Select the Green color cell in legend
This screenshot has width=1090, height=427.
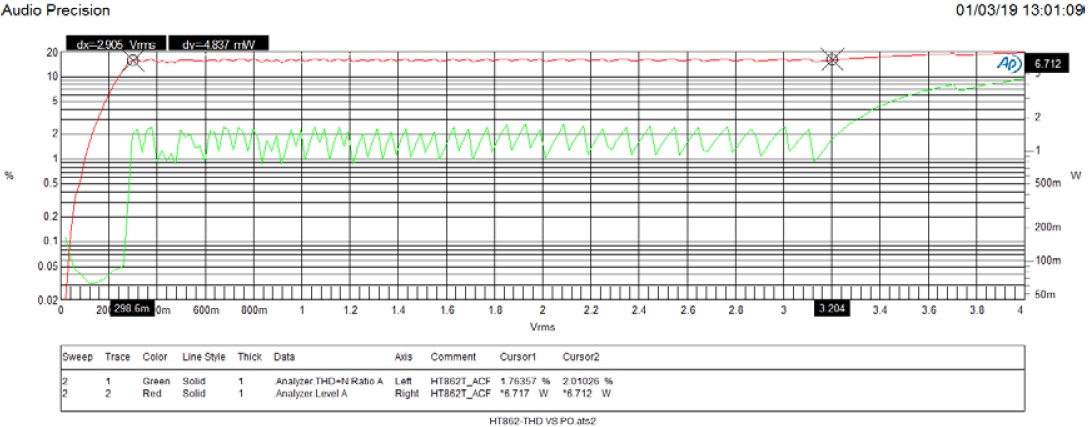tap(156, 381)
